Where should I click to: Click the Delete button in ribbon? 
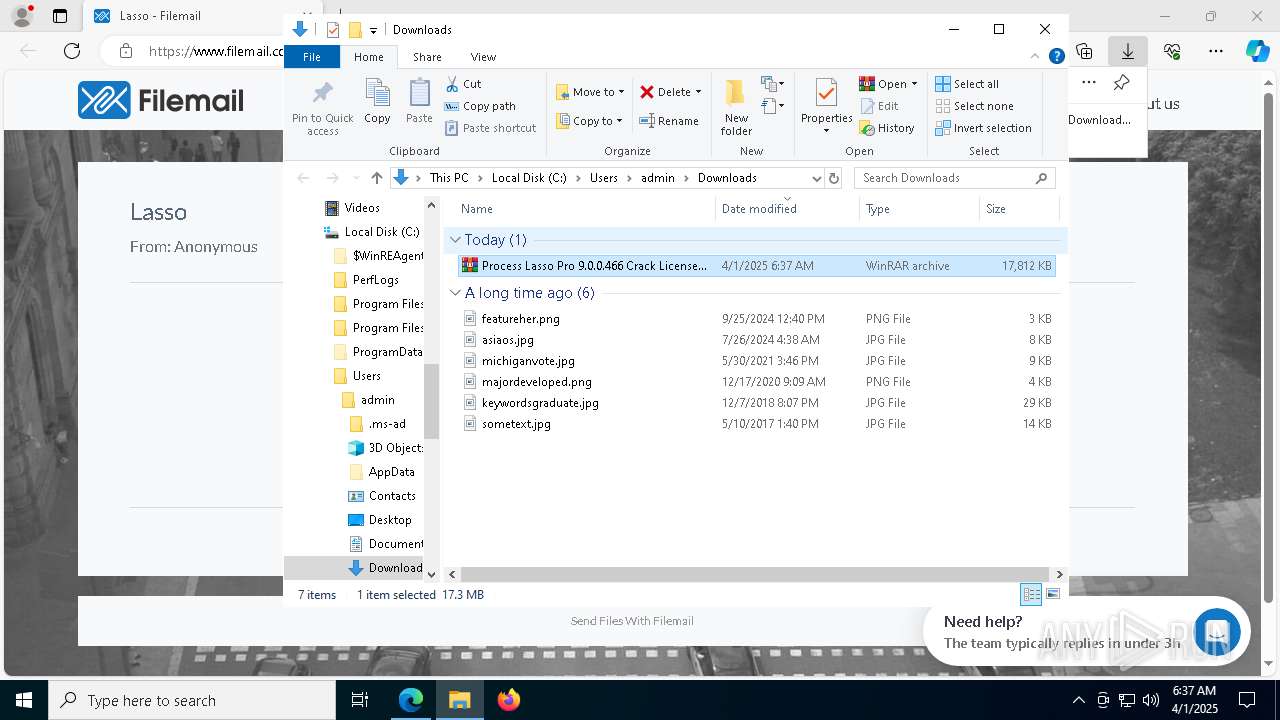pyautogui.click(x=665, y=92)
